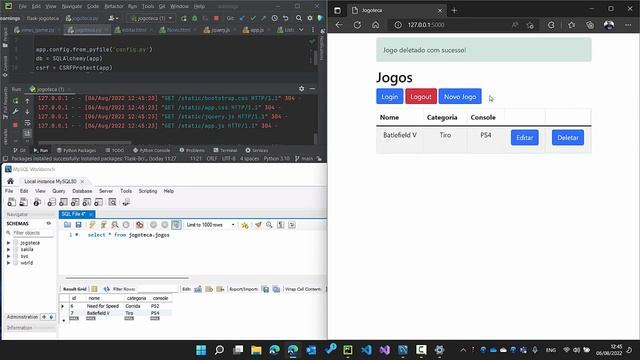This screenshot has width=640, height=360.
Task: Click Open SQL file folder icon
Action: (67, 225)
